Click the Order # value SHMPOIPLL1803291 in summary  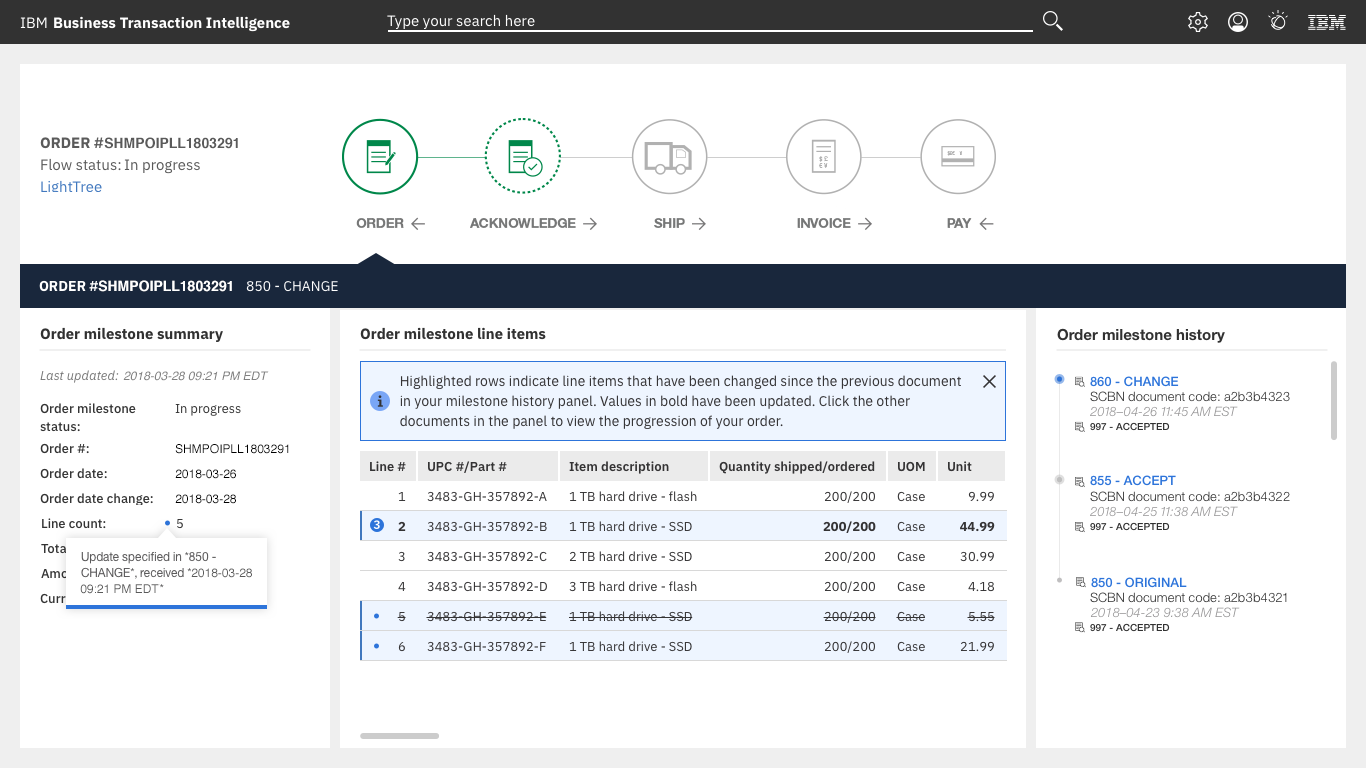click(x=232, y=449)
